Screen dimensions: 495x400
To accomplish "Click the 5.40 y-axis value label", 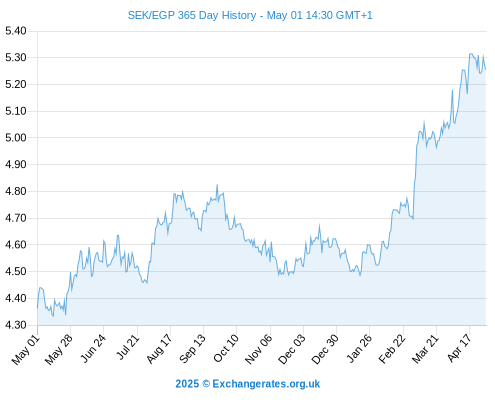I will click(x=16, y=31).
